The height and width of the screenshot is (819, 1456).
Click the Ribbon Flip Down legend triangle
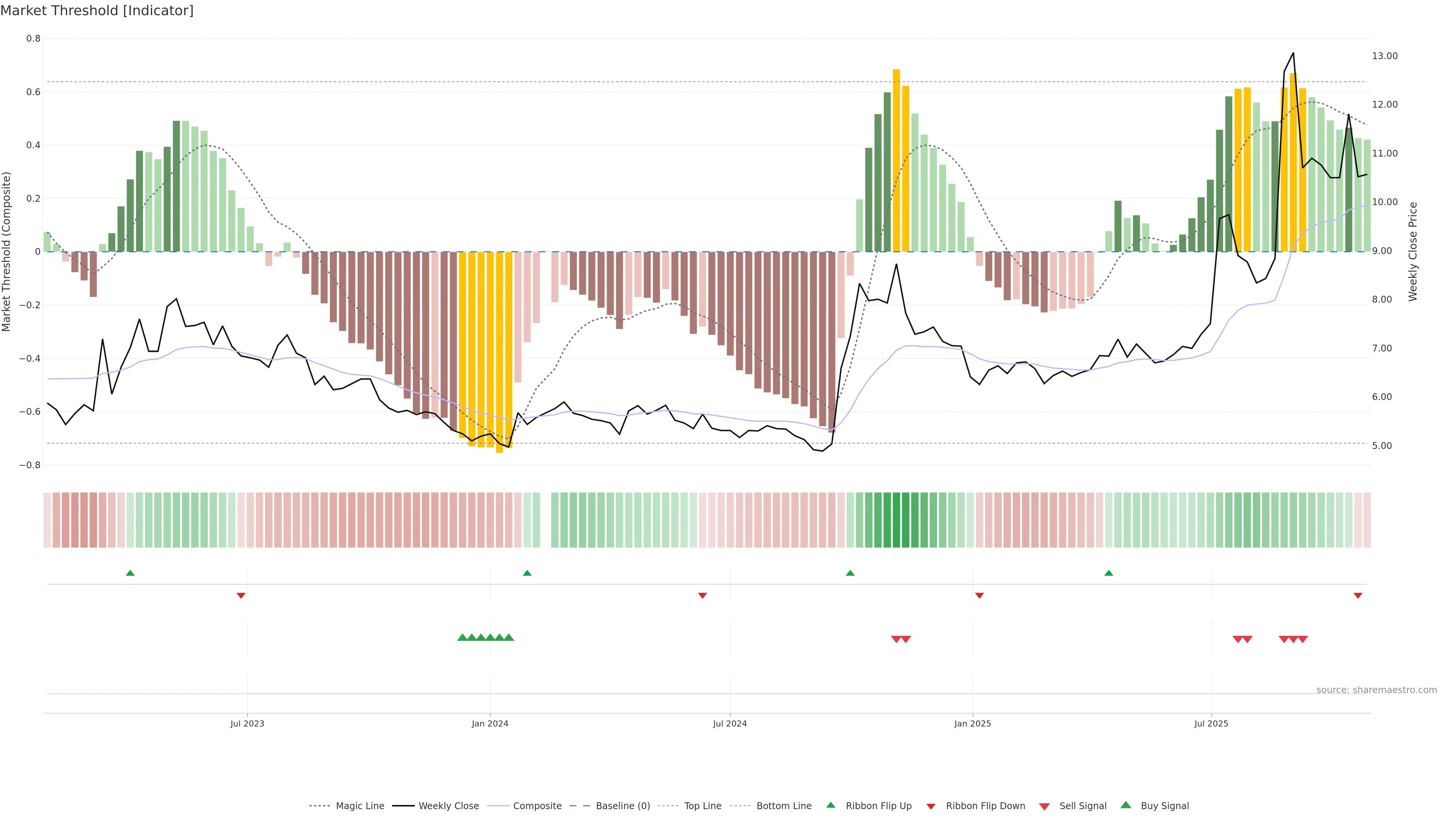point(931,806)
